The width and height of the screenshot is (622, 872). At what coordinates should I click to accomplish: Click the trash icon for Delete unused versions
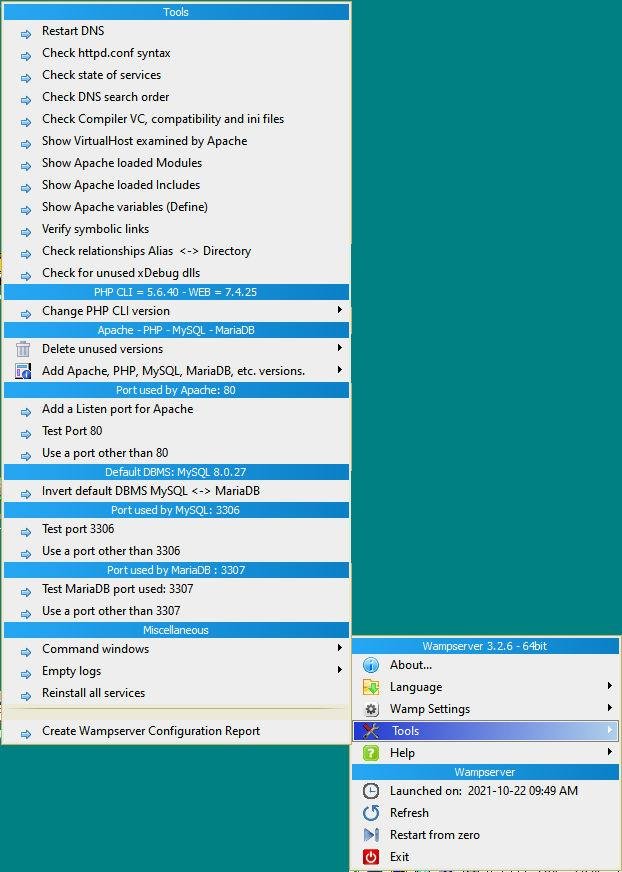[23, 349]
